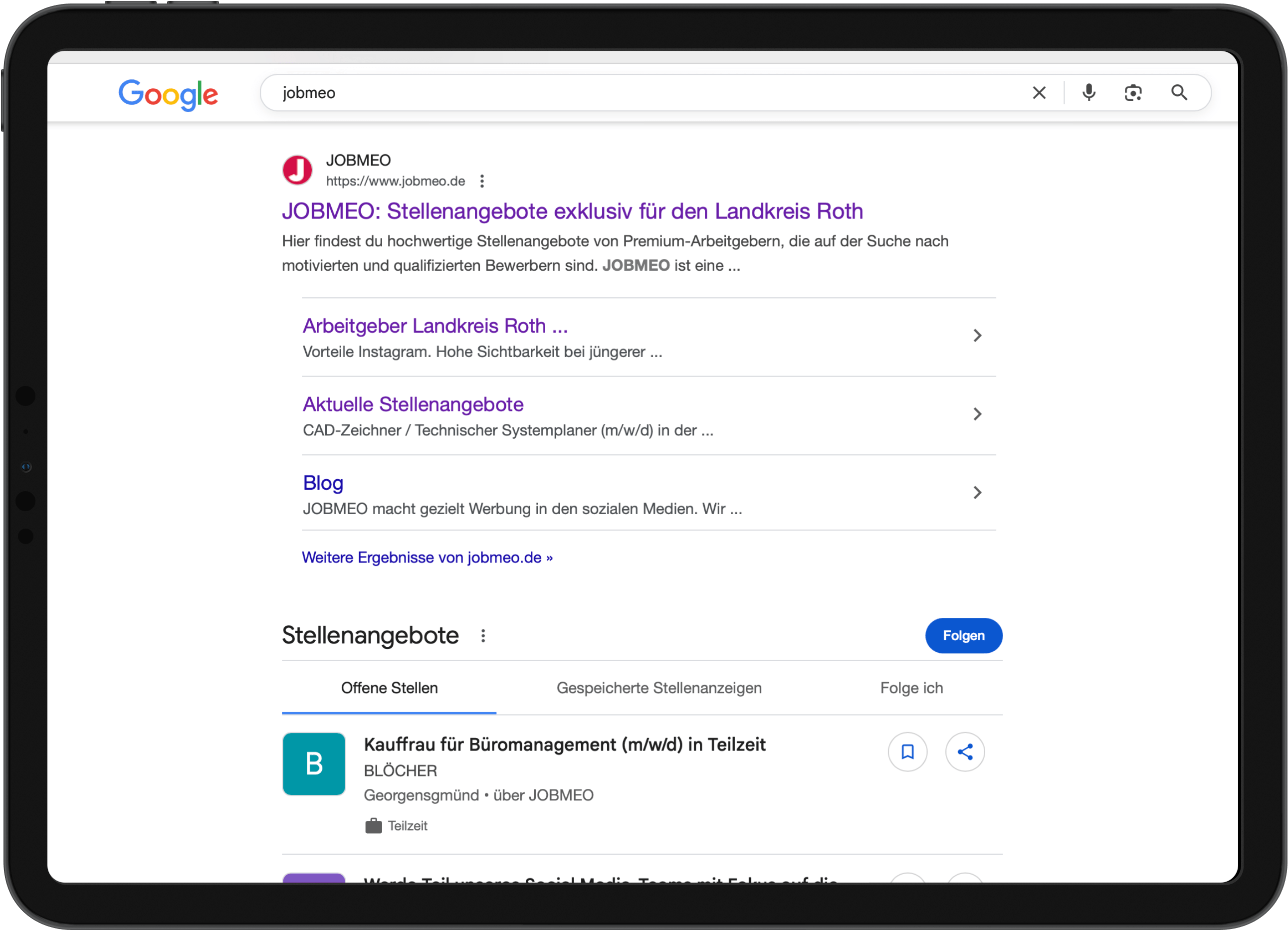Click the red JOBMEO favicon
The width and height of the screenshot is (1288, 930).
coord(298,170)
